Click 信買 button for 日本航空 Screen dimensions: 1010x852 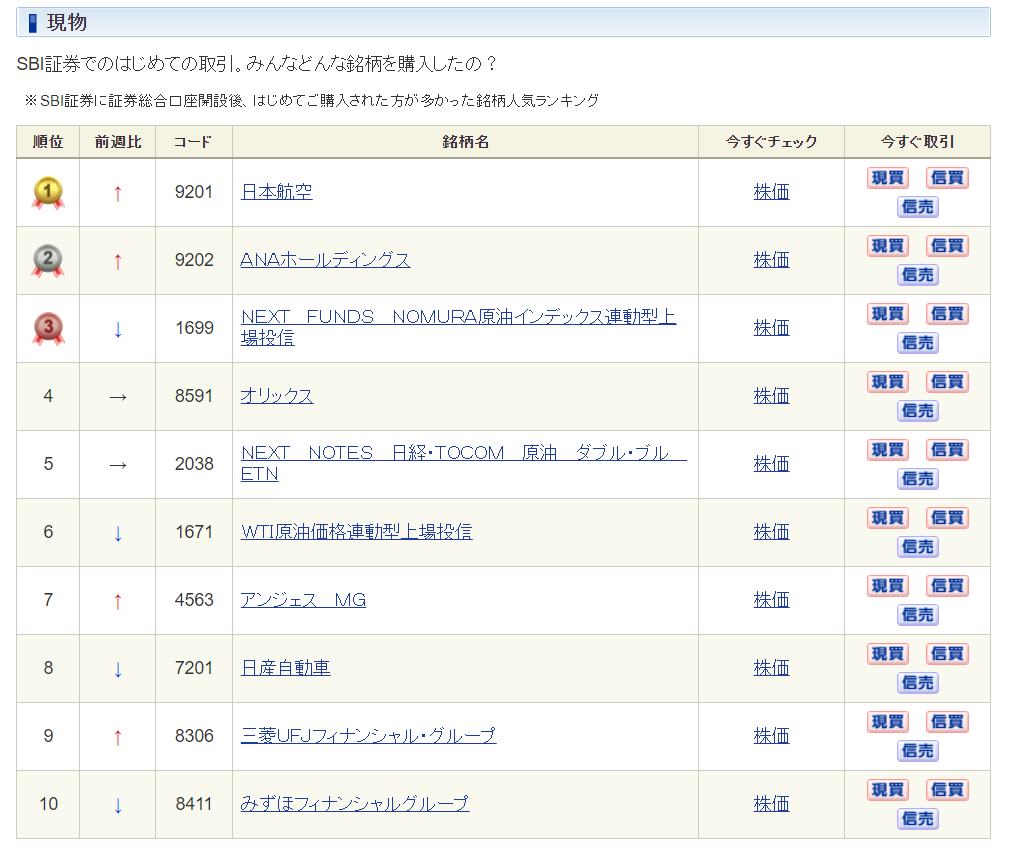pyautogui.click(x=947, y=178)
